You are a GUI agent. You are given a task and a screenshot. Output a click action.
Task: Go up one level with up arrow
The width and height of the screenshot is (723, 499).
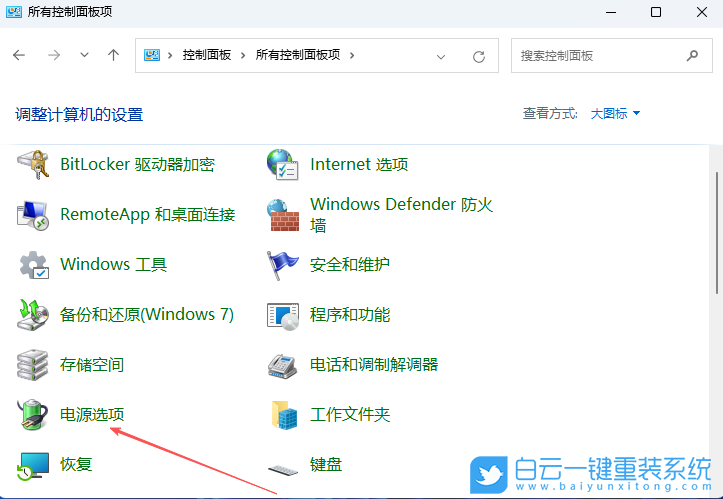113,55
